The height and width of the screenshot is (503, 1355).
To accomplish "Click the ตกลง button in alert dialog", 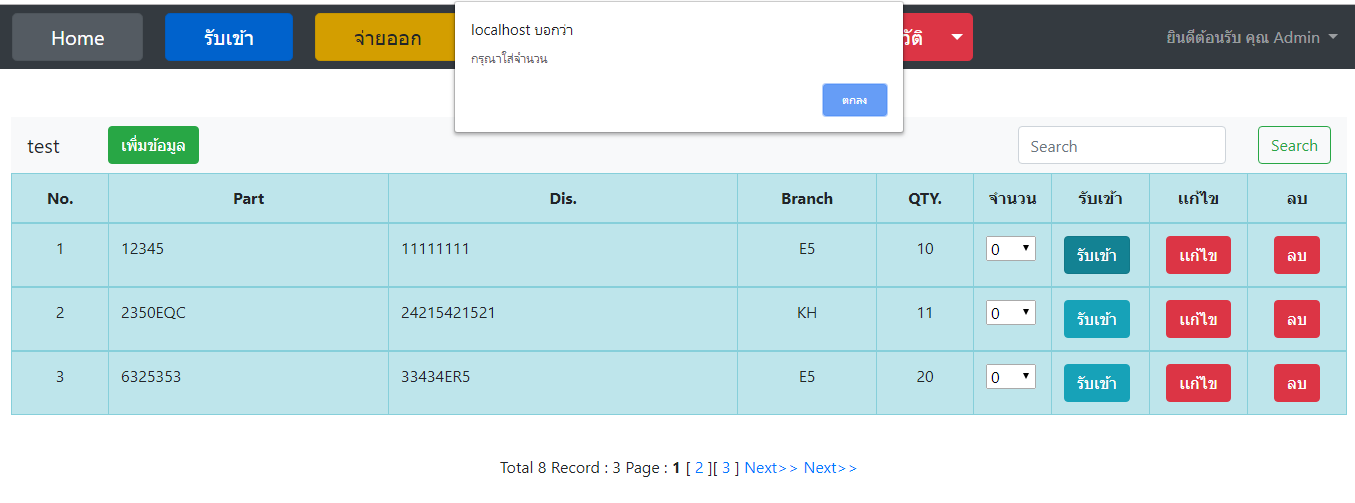I will pos(854,100).
